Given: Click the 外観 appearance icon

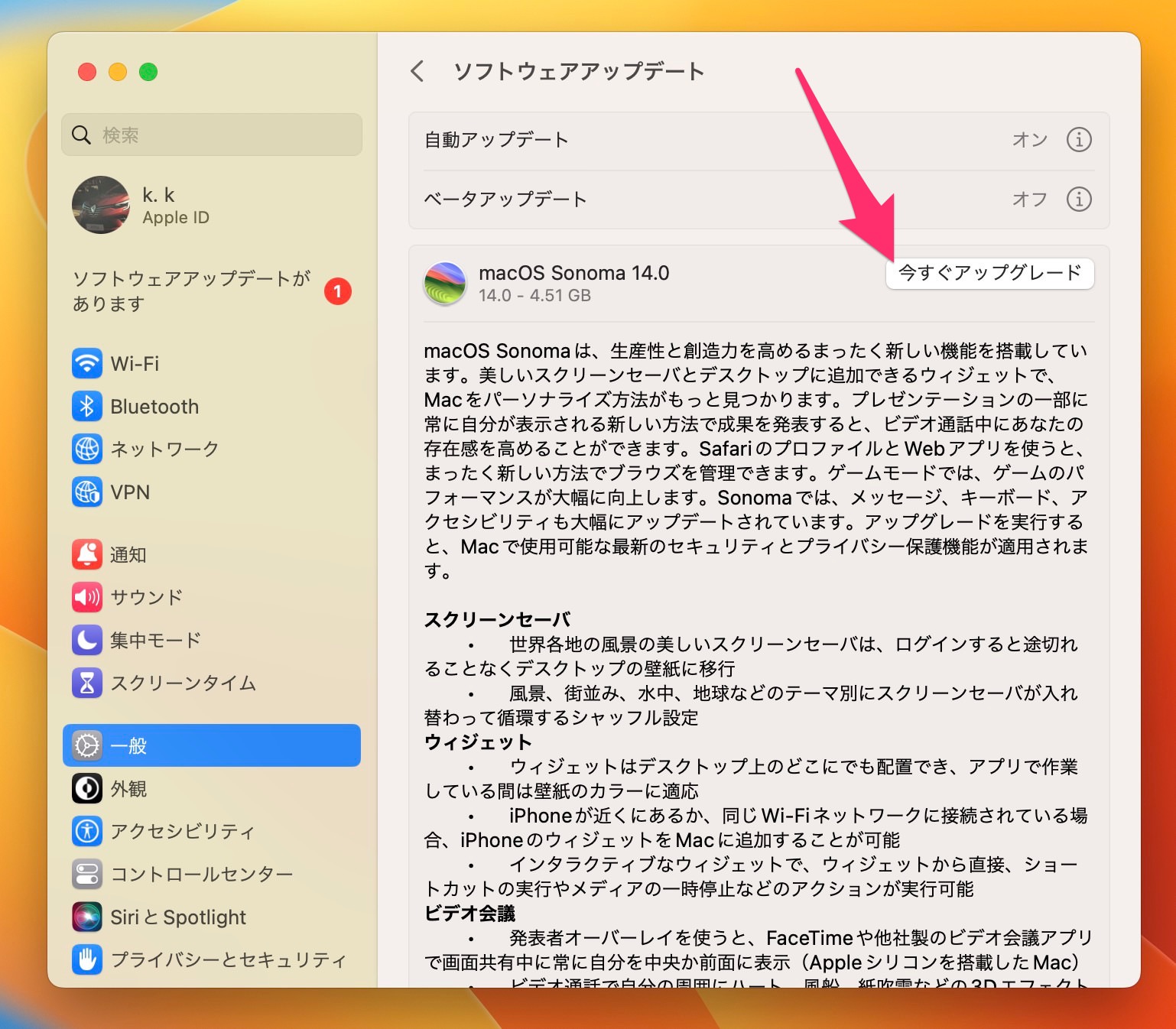Looking at the screenshot, I should pyautogui.click(x=87, y=788).
